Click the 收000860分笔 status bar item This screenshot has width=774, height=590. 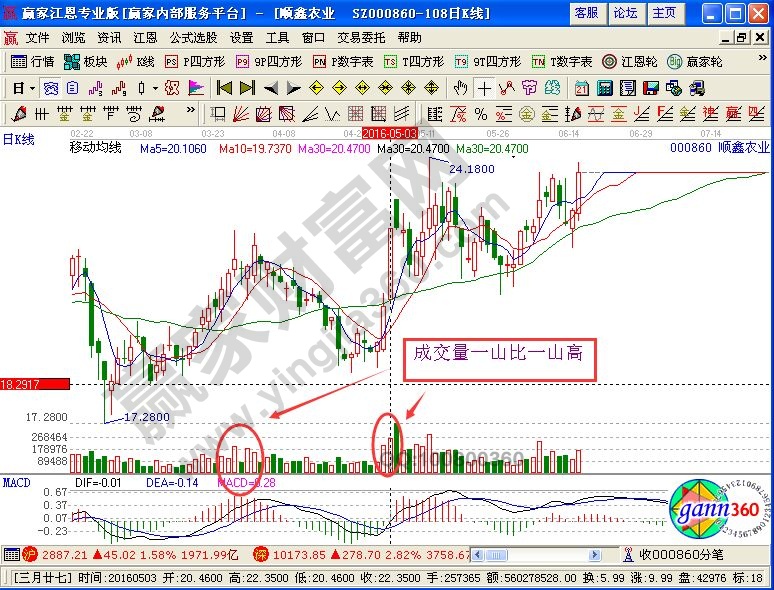tap(680, 553)
